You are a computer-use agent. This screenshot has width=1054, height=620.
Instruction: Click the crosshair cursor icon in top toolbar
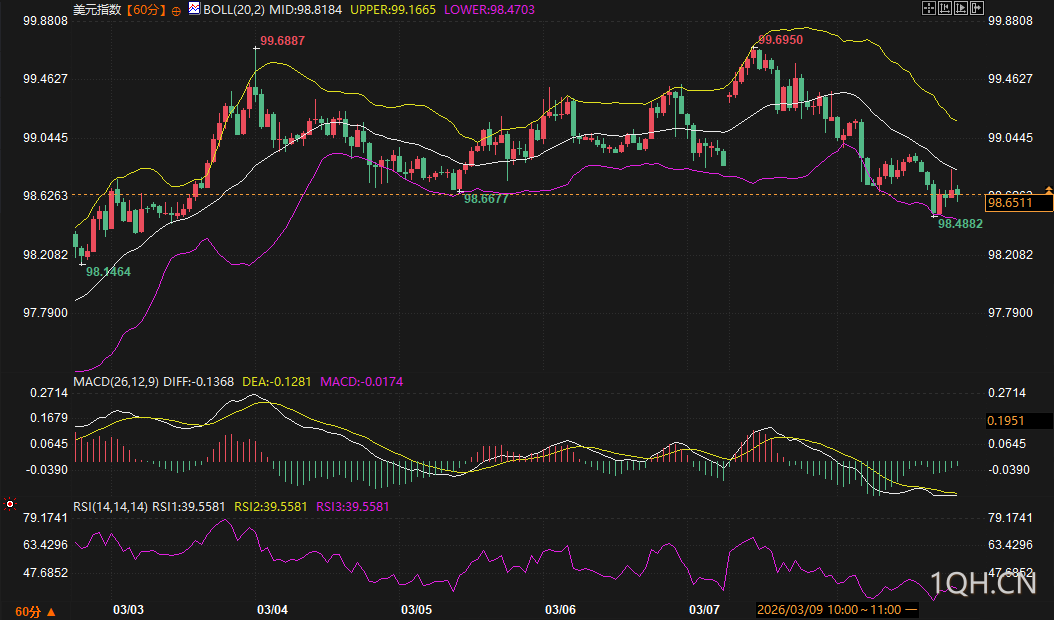pyautogui.click(x=929, y=8)
